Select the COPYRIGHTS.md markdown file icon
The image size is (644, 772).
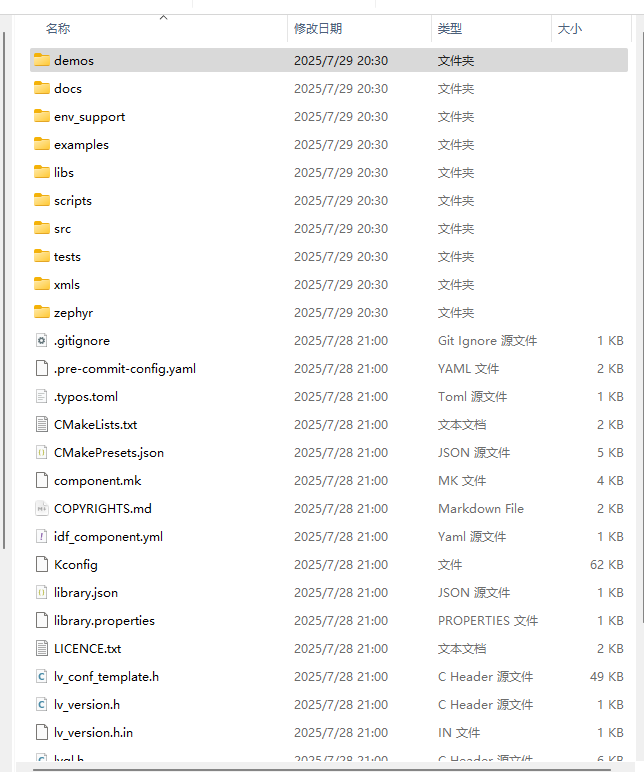(41, 508)
